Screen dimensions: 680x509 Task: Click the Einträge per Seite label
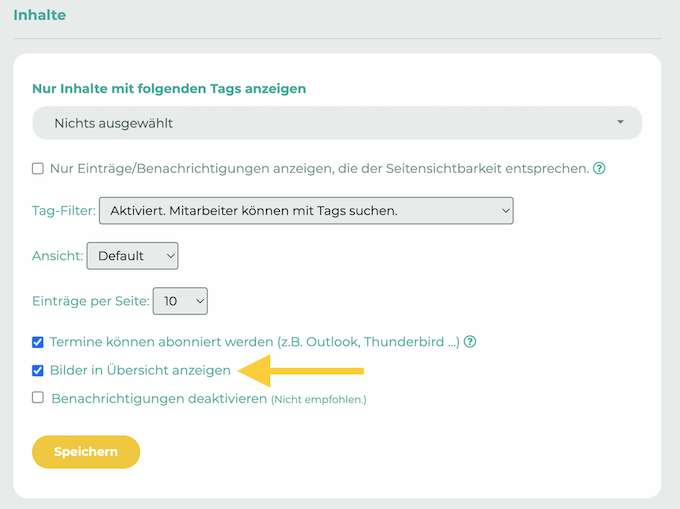91,301
